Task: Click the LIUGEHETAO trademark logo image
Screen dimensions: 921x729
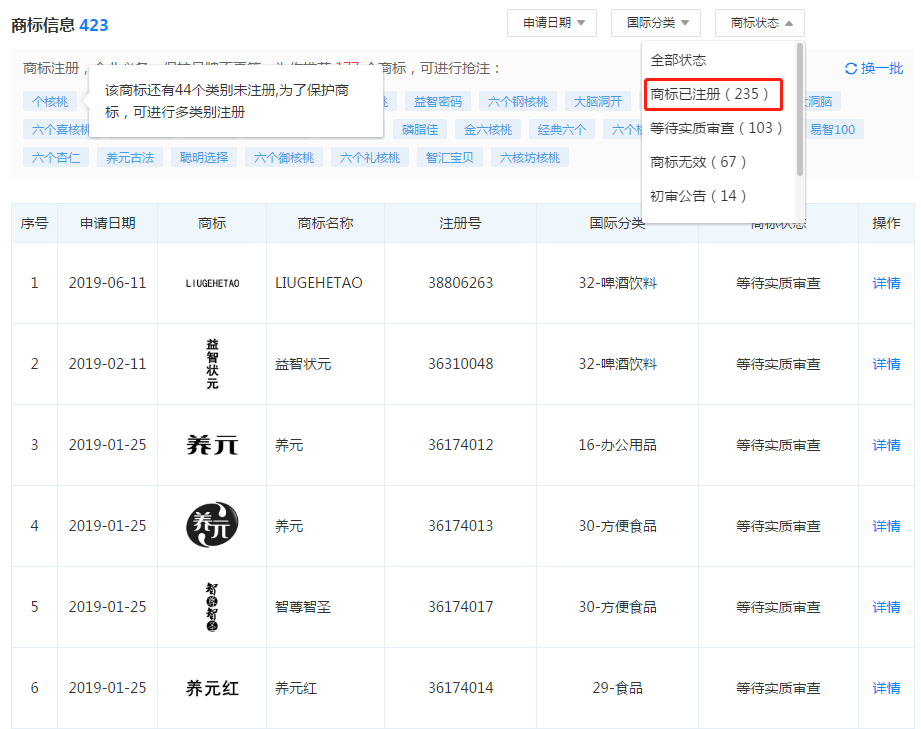Action: [x=212, y=283]
